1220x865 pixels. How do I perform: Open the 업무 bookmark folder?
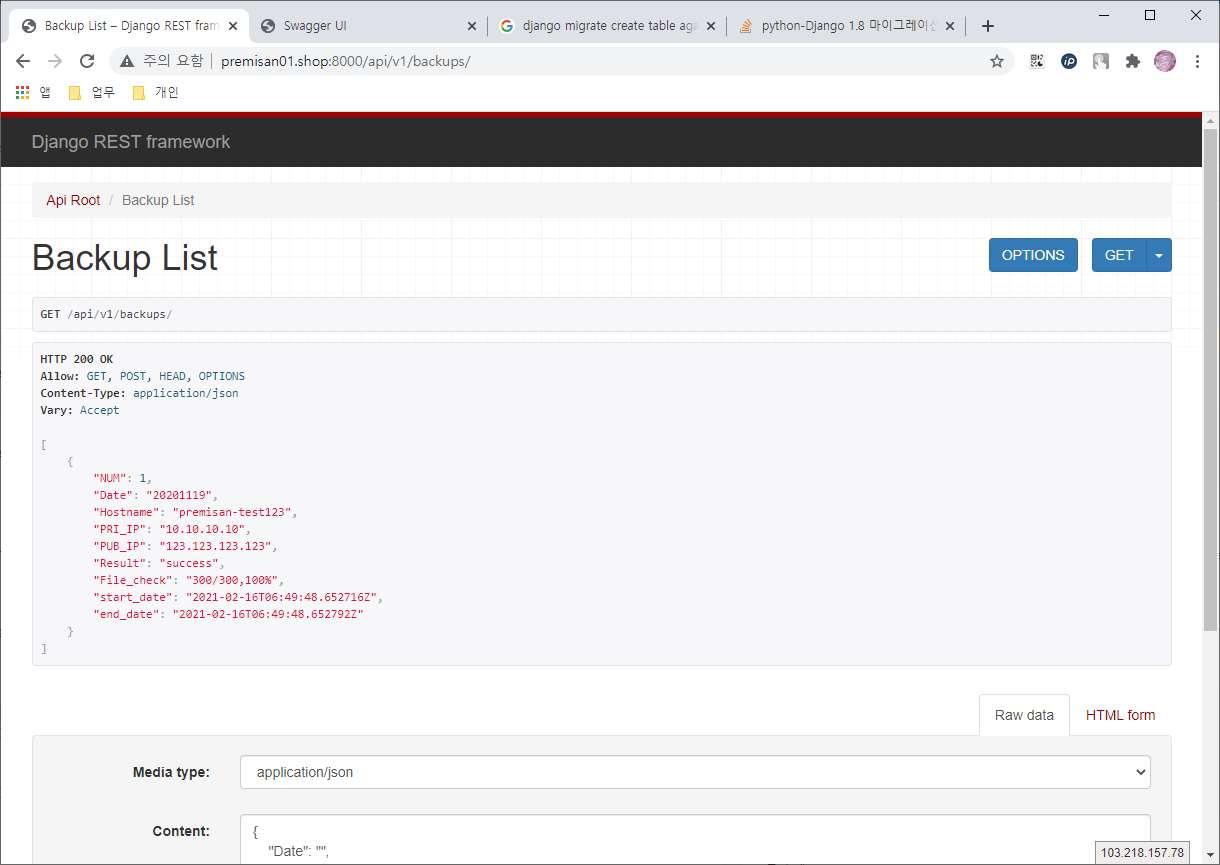coord(91,92)
